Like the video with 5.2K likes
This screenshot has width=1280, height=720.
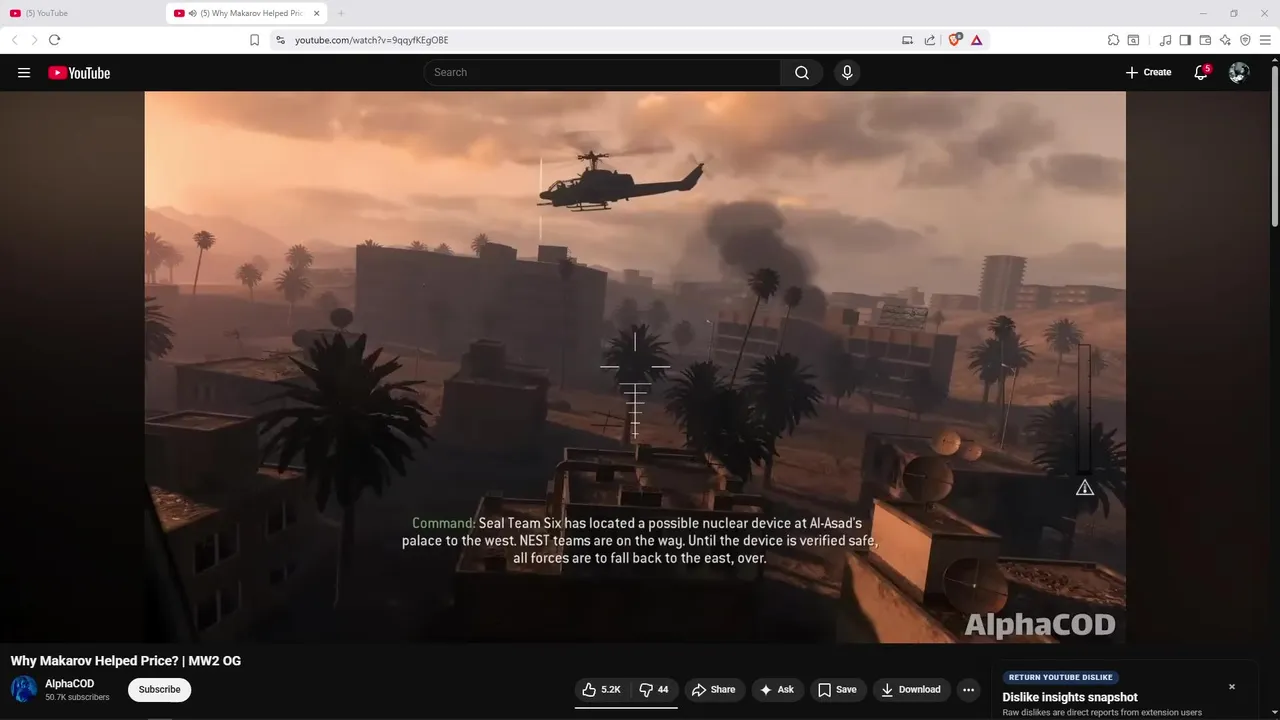[x=602, y=689]
